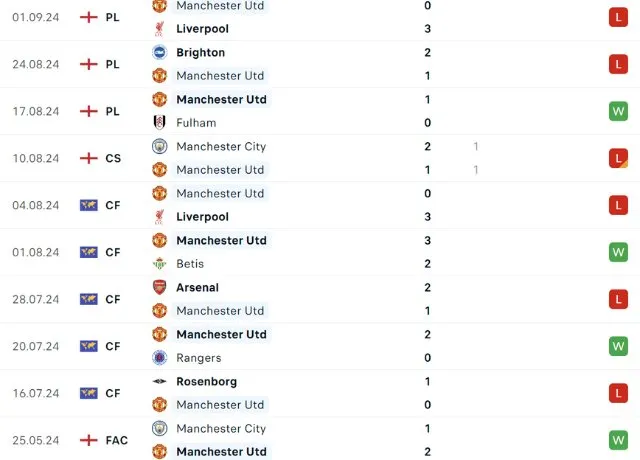The width and height of the screenshot is (640, 460).
Task: Click the Fulham club crest icon
Action: (159, 123)
